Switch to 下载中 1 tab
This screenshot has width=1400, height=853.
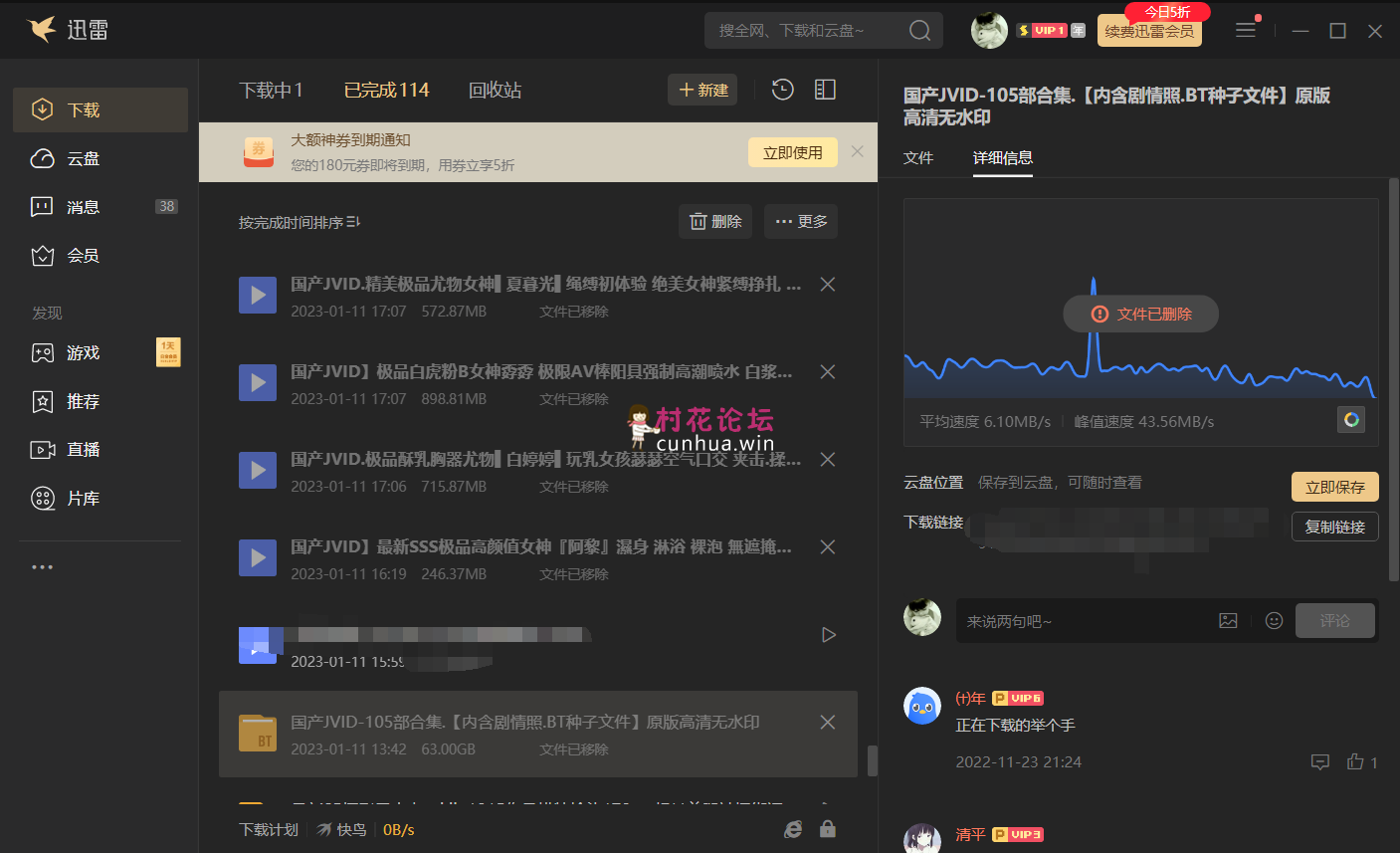tap(271, 90)
